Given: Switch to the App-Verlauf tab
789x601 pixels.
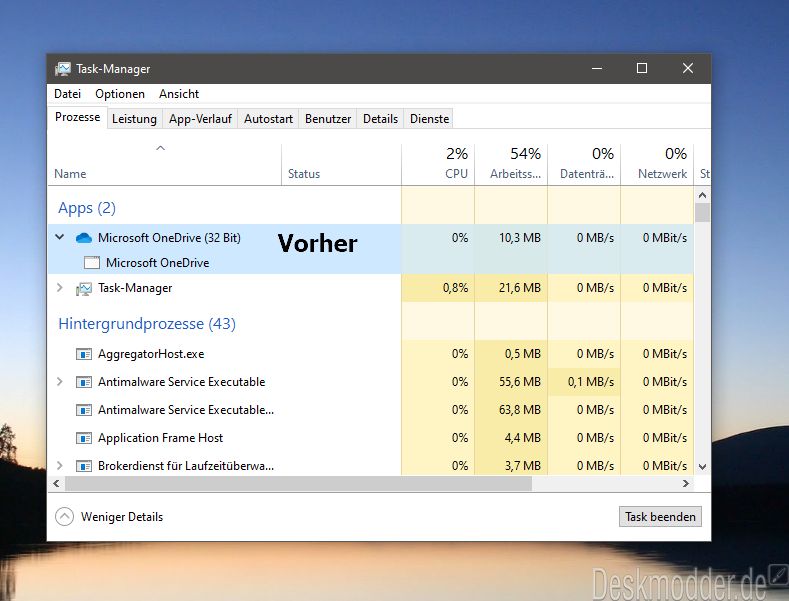Looking at the screenshot, I should tap(200, 119).
